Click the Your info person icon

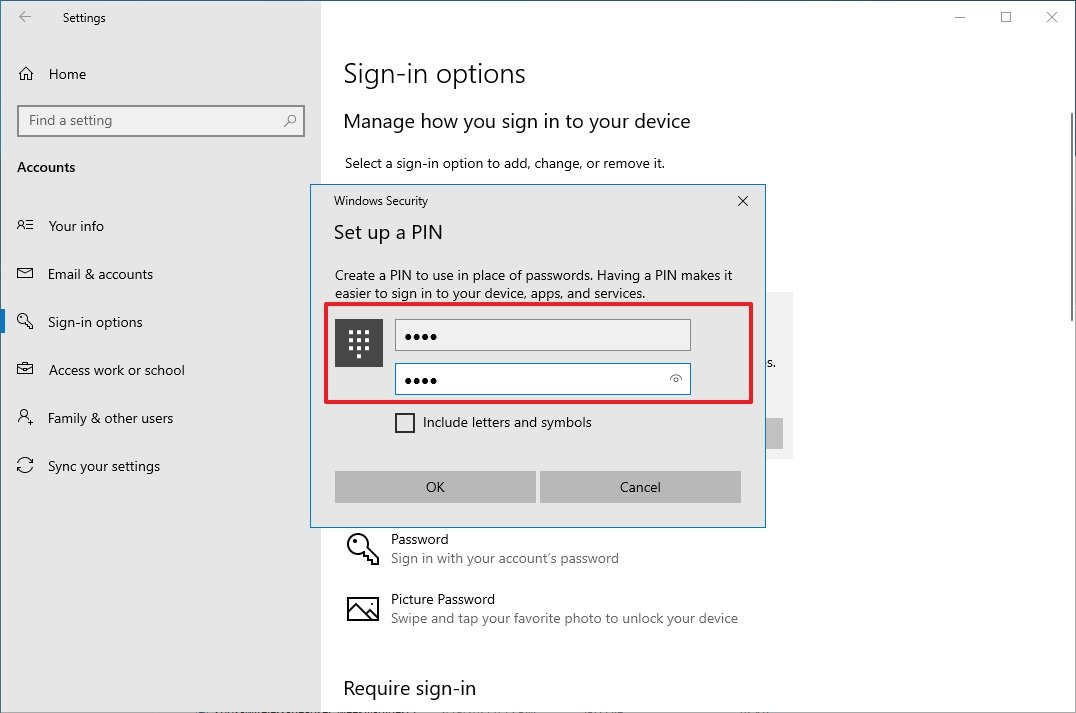26,226
